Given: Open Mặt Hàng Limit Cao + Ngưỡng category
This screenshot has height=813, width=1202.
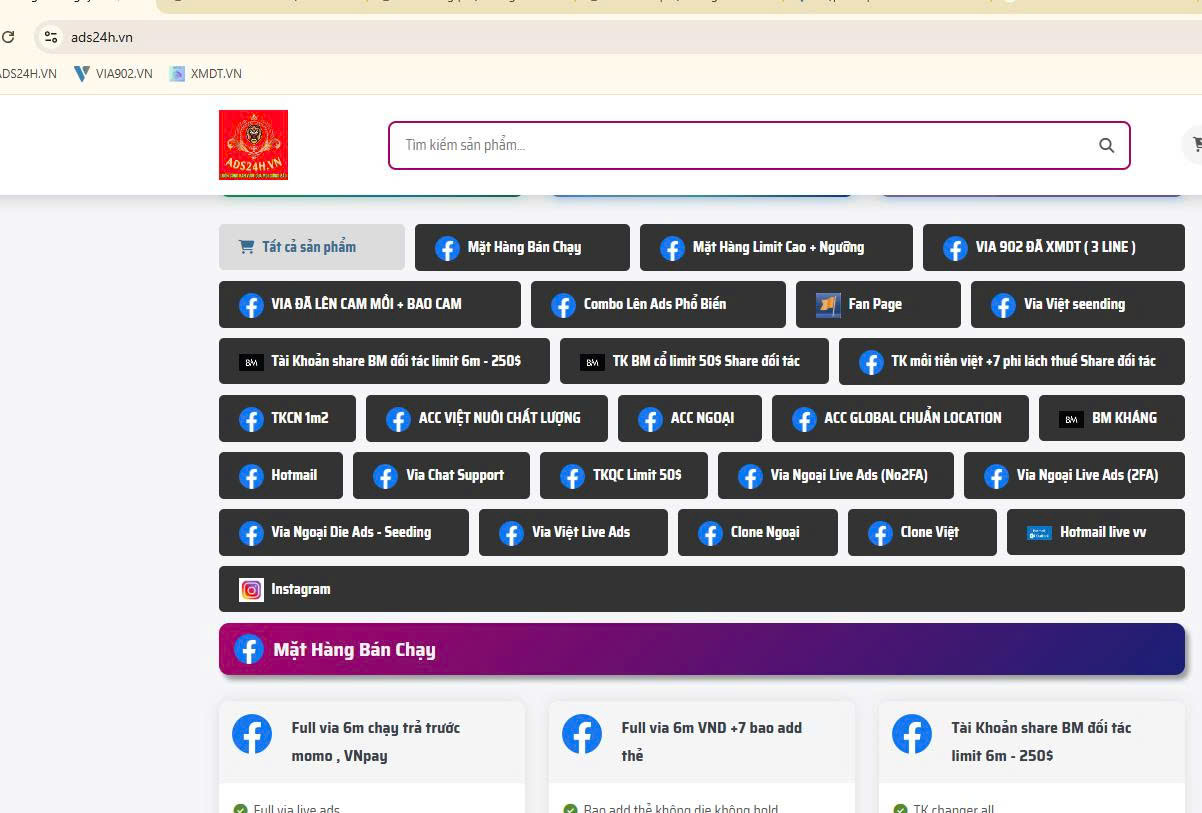Looking at the screenshot, I should [x=776, y=247].
